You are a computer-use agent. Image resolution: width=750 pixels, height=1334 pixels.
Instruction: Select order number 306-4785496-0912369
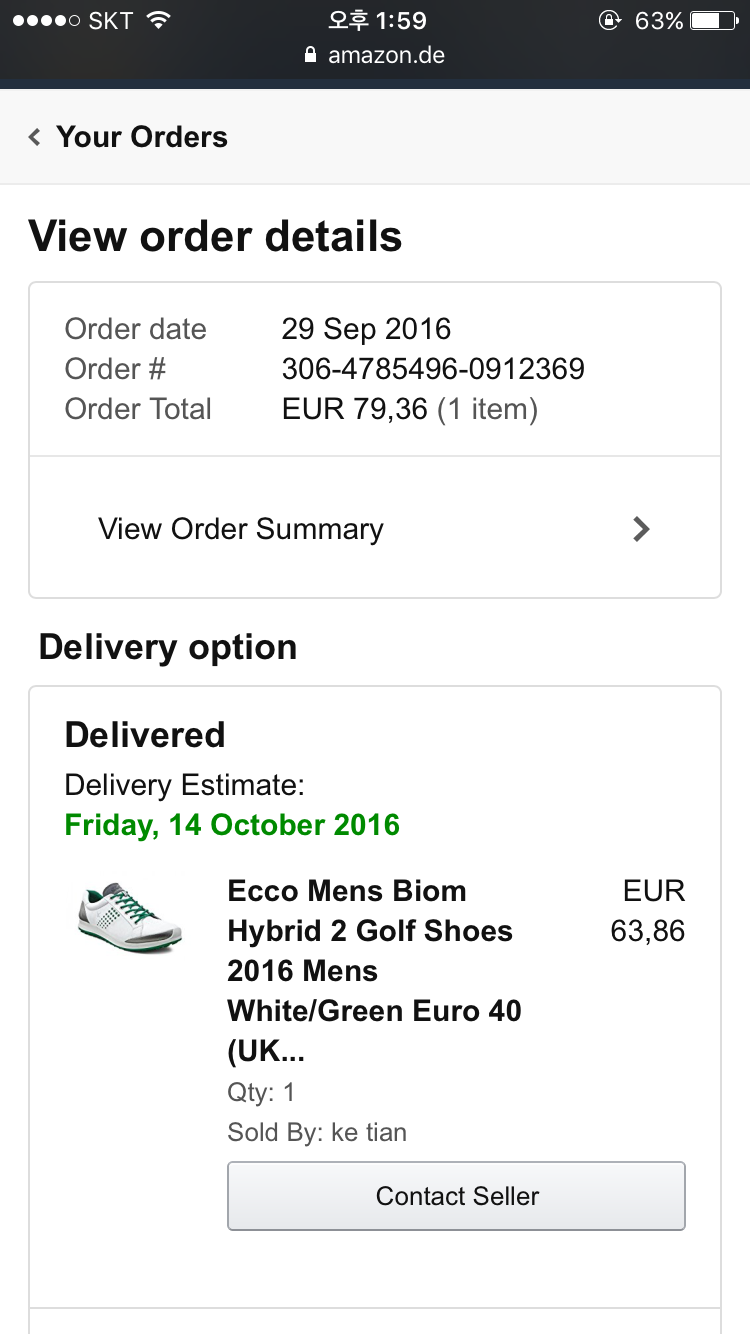point(432,369)
